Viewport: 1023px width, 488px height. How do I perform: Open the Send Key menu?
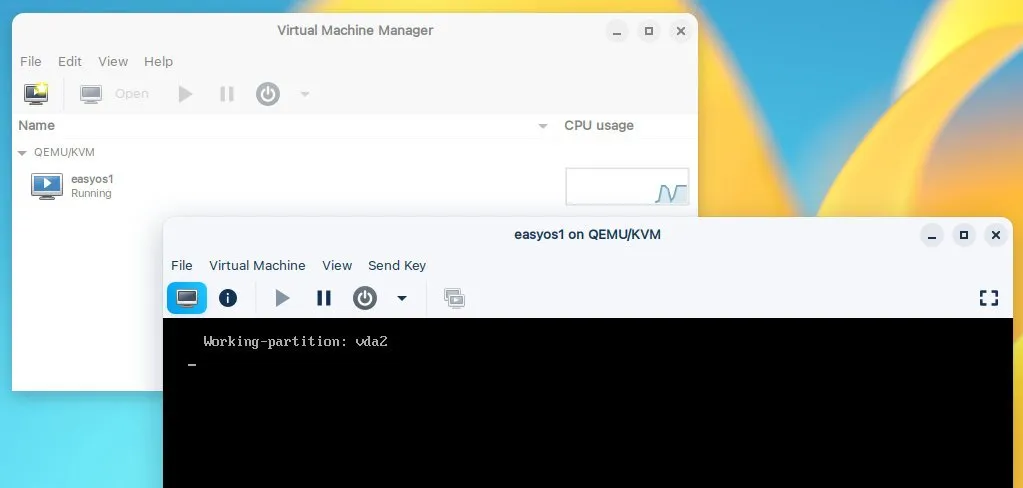tap(397, 266)
